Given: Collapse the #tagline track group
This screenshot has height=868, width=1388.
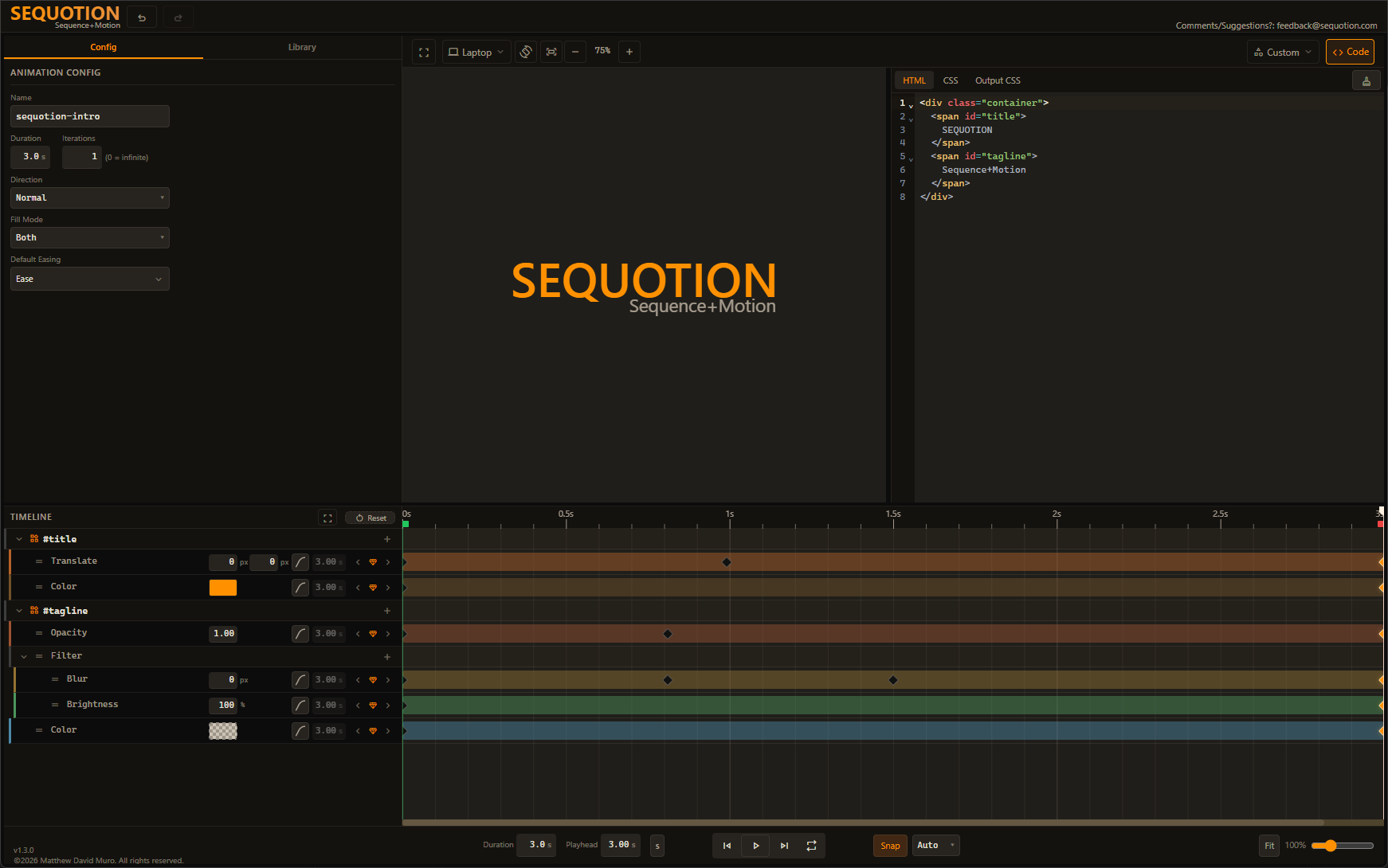Looking at the screenshot, I should click(x=18, y=611).
